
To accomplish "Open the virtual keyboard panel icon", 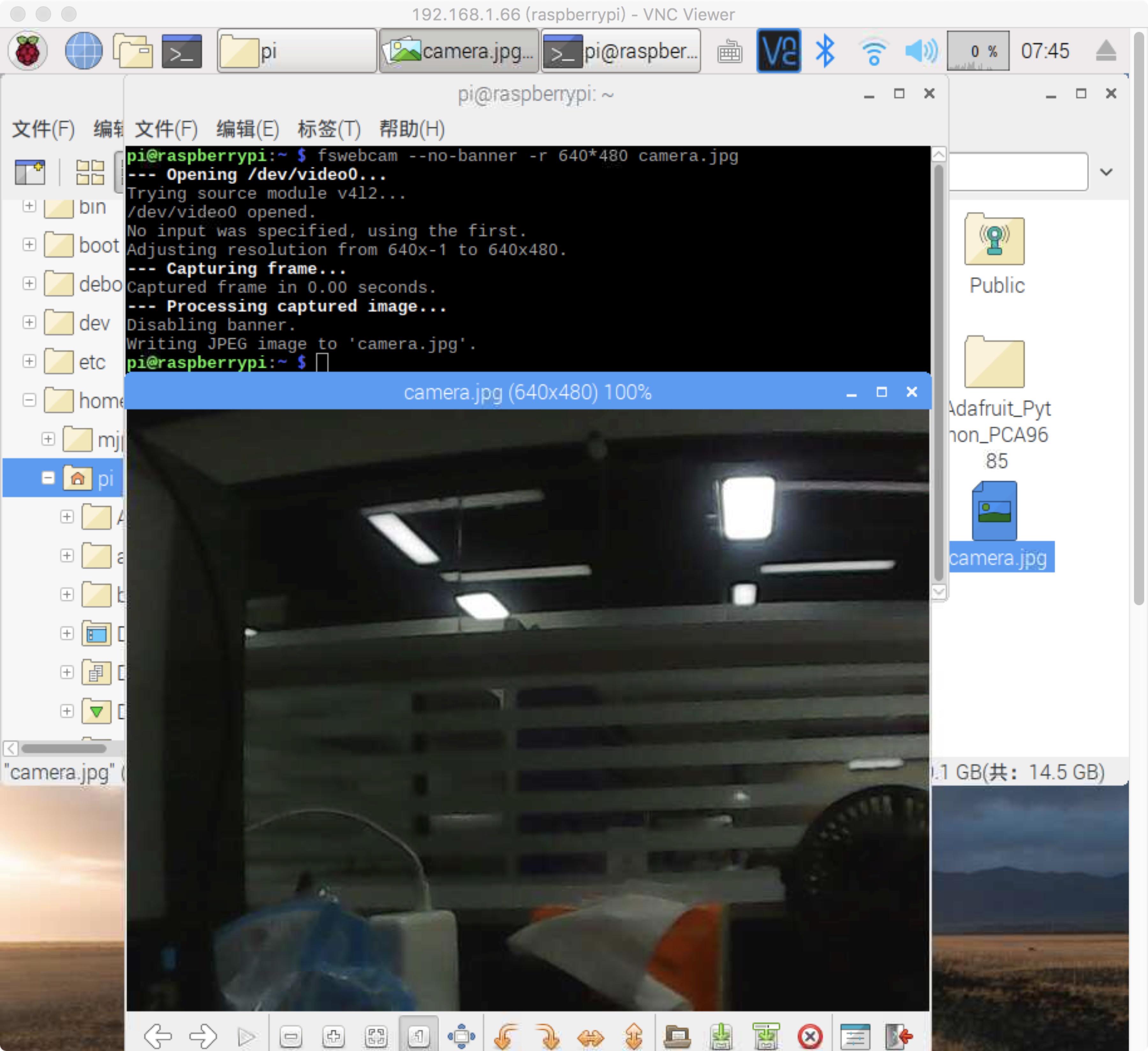I will [730, 52].
